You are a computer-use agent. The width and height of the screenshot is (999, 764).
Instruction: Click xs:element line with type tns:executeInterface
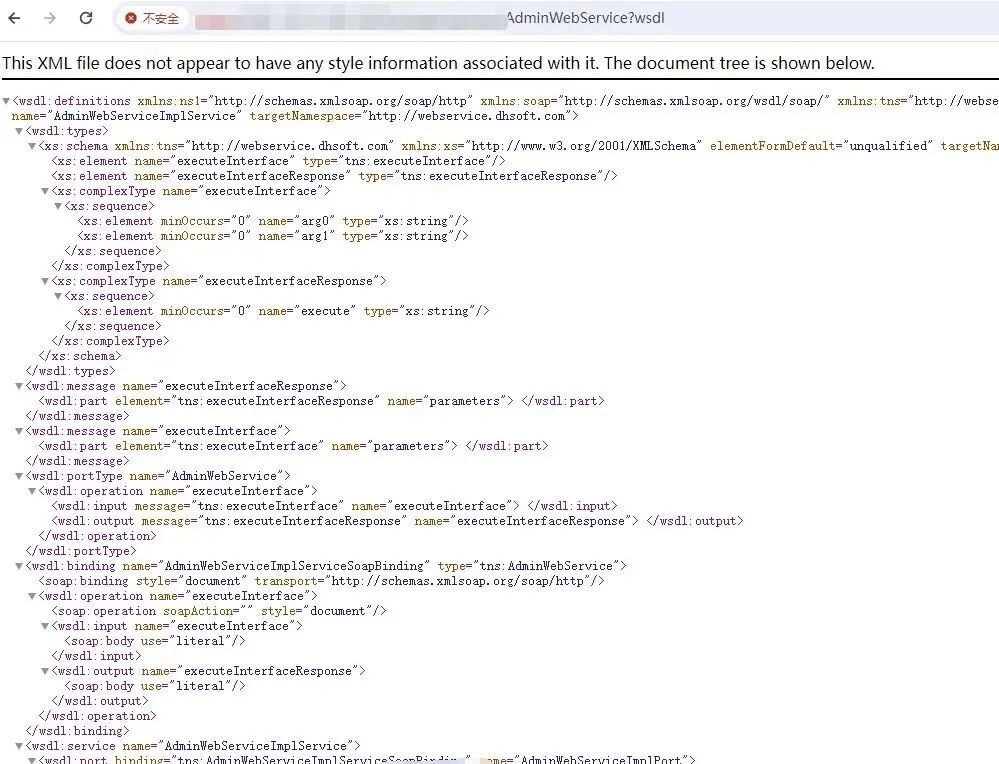coord(278,161)
